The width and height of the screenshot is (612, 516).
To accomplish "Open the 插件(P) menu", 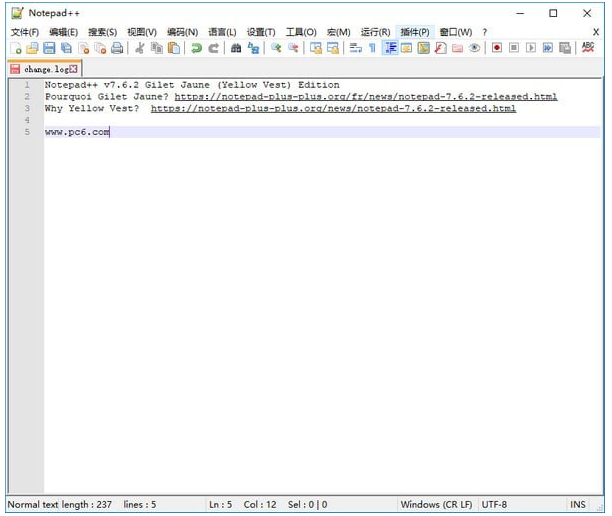I will (415, 32).
